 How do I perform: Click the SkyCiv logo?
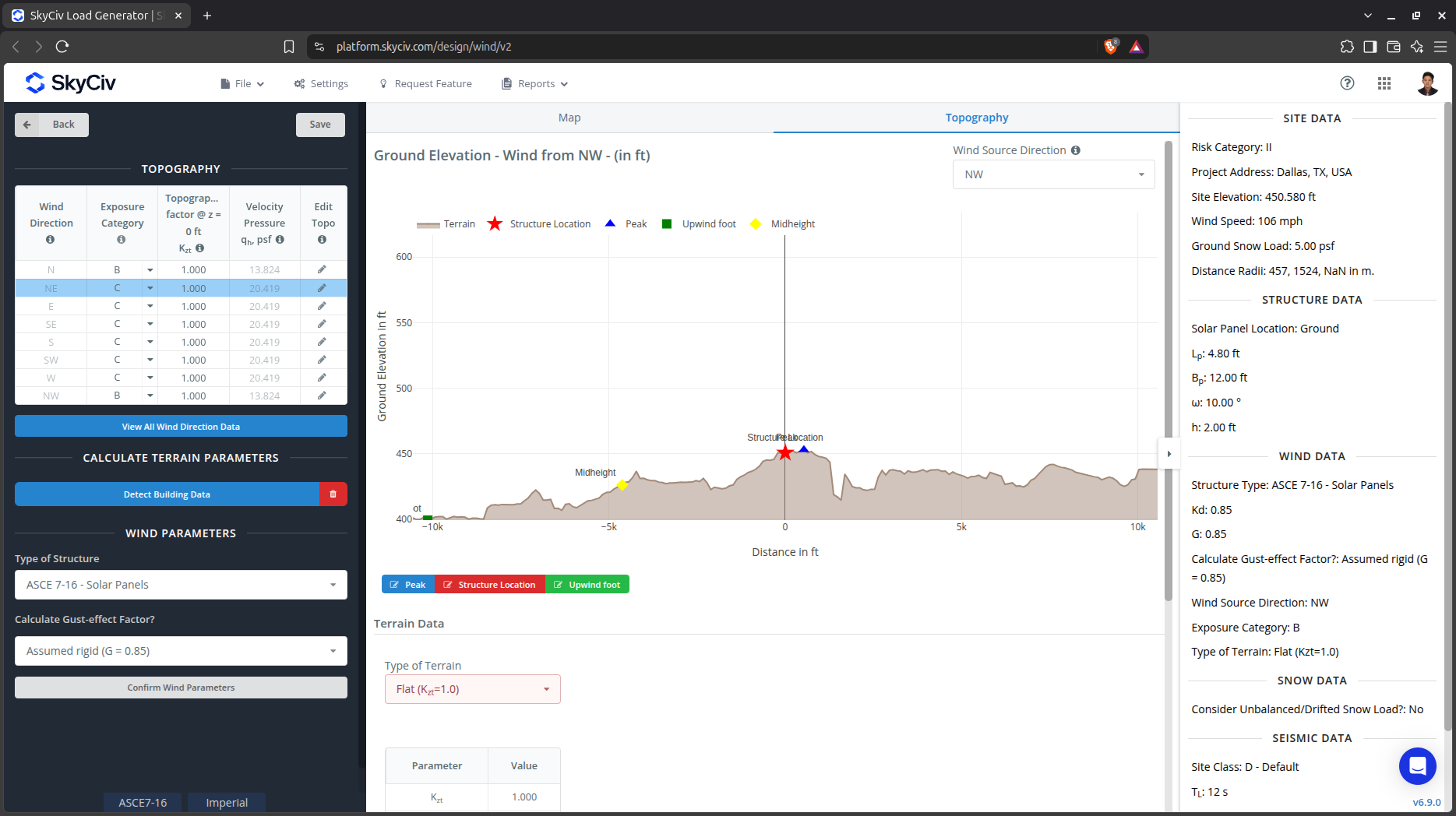coord(70,83)
